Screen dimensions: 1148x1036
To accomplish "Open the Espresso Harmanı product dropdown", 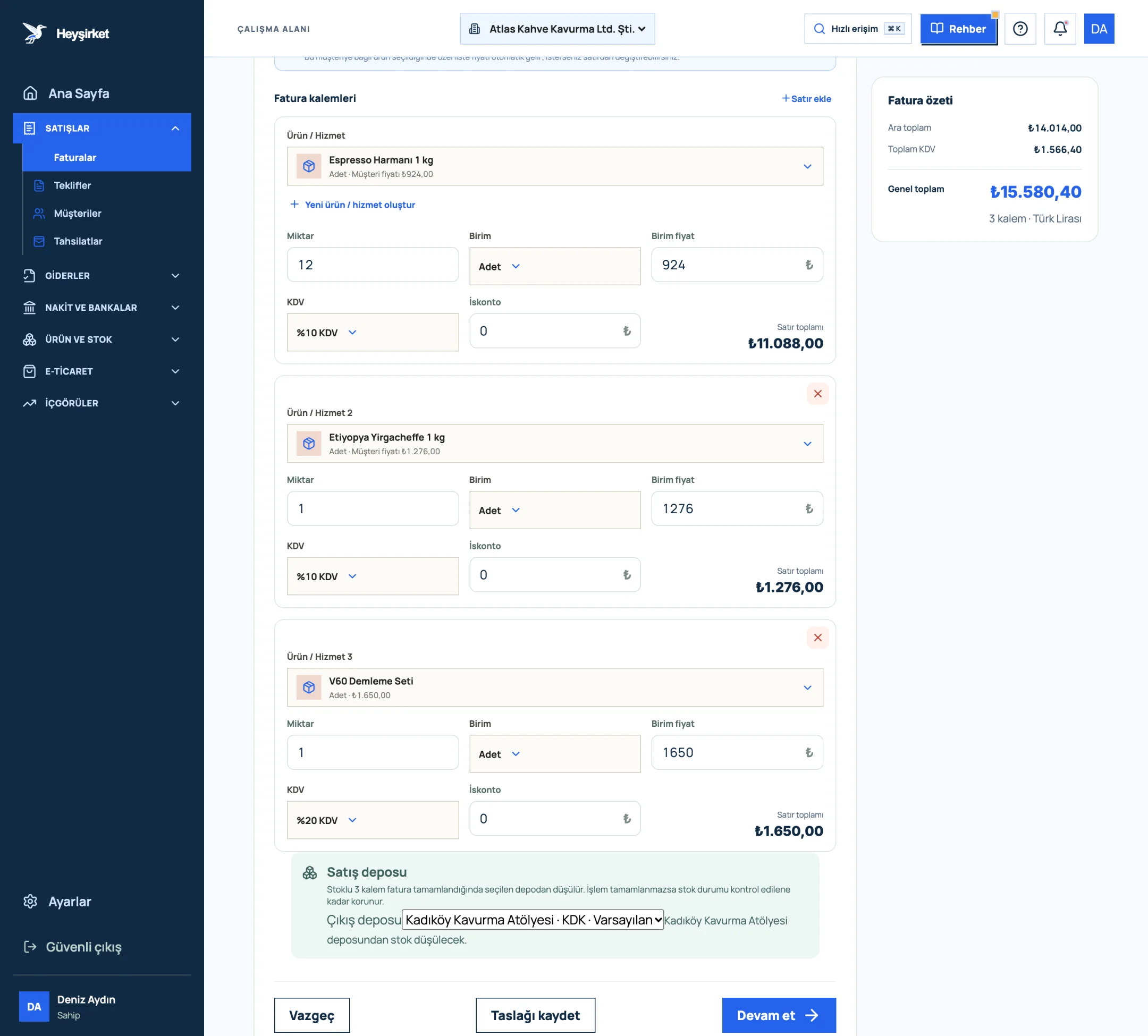I will (555, 166).
